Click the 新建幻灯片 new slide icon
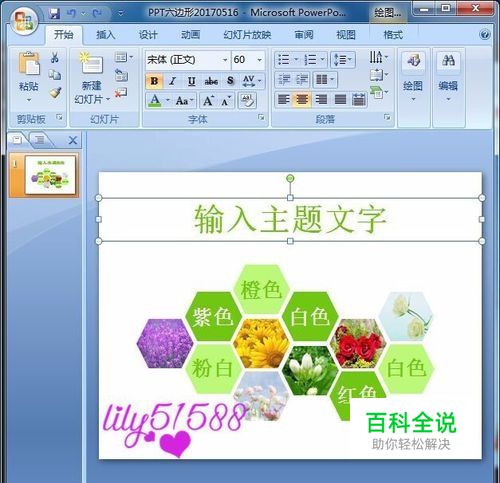Screen dimensions: 500x483 coord(92,63)
